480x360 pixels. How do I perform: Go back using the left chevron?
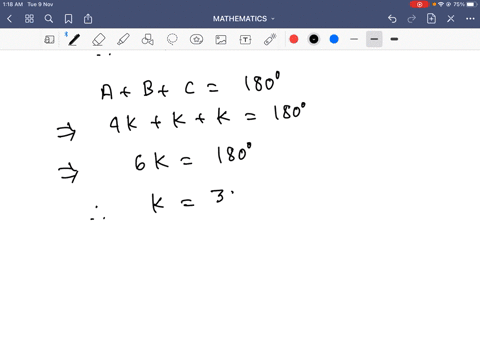click(x=10, y=19)
